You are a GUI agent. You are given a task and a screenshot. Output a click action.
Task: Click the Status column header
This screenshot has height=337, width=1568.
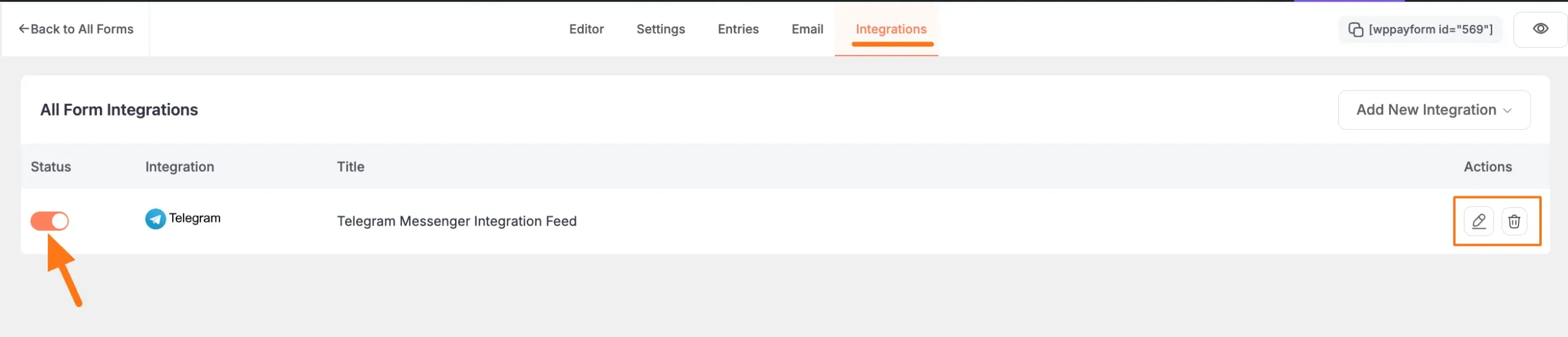[x=51, y=166]
